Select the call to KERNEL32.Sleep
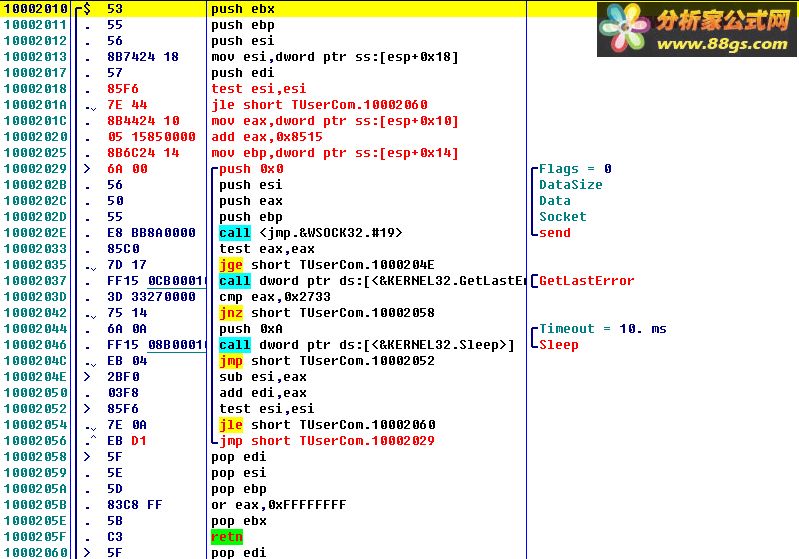The width and height of the screenshot is (799, 559). [366, 345]
